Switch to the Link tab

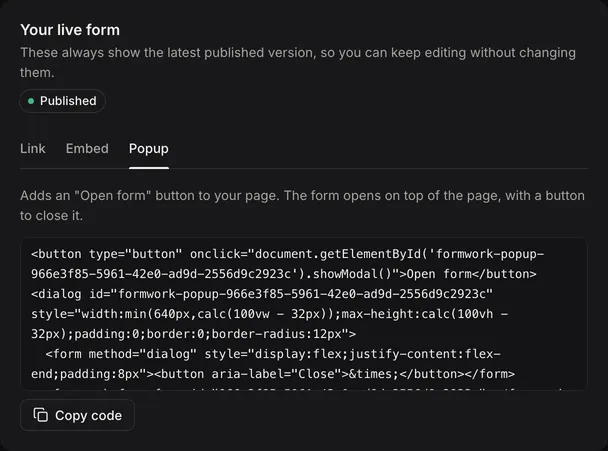coord(33,149)
